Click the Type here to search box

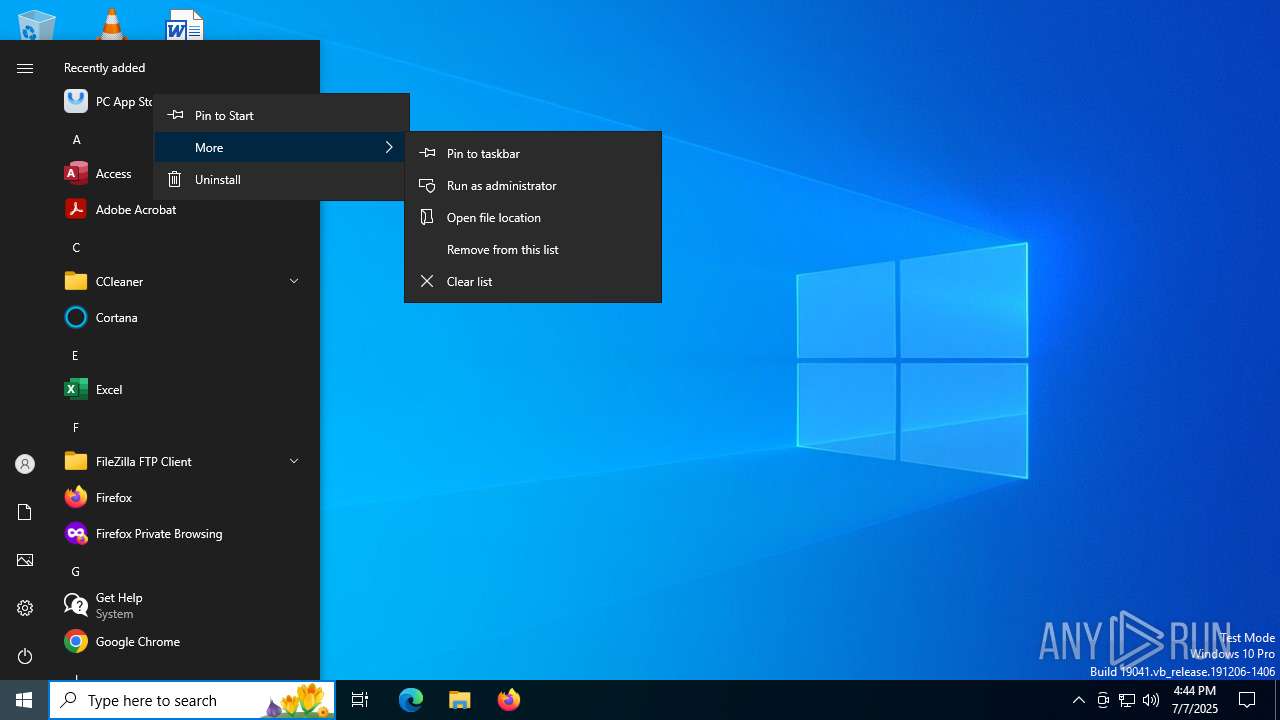(x=192, y=700)
